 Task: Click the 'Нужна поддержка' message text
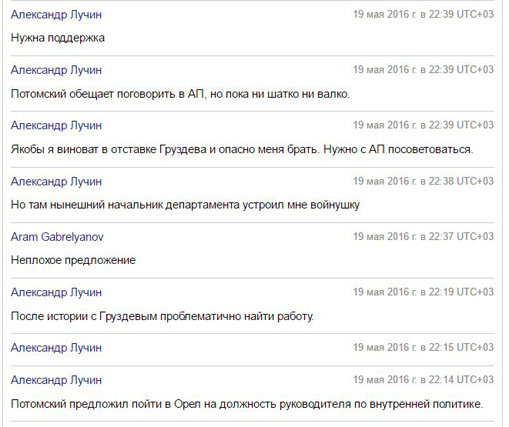pos(58,38)
